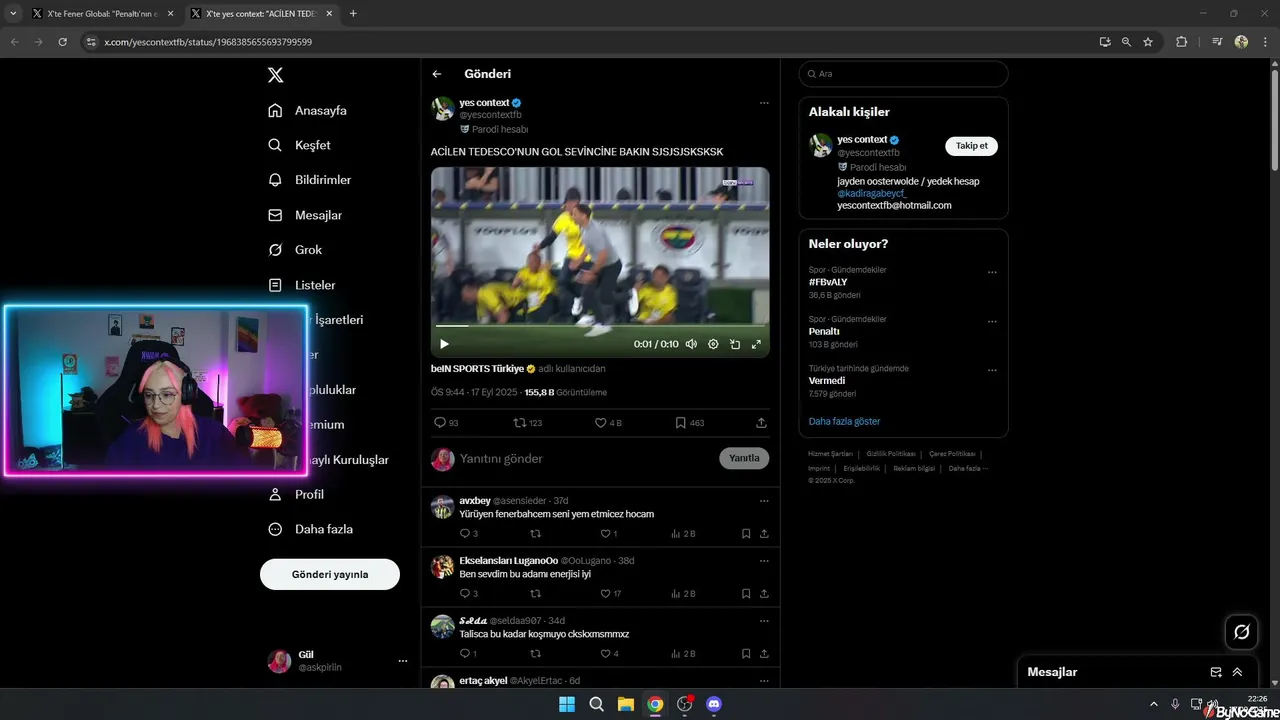Viewport: 1280px width, 720px height.
Task: Click the Yanıtla button
Action: (x=744, y=458)
